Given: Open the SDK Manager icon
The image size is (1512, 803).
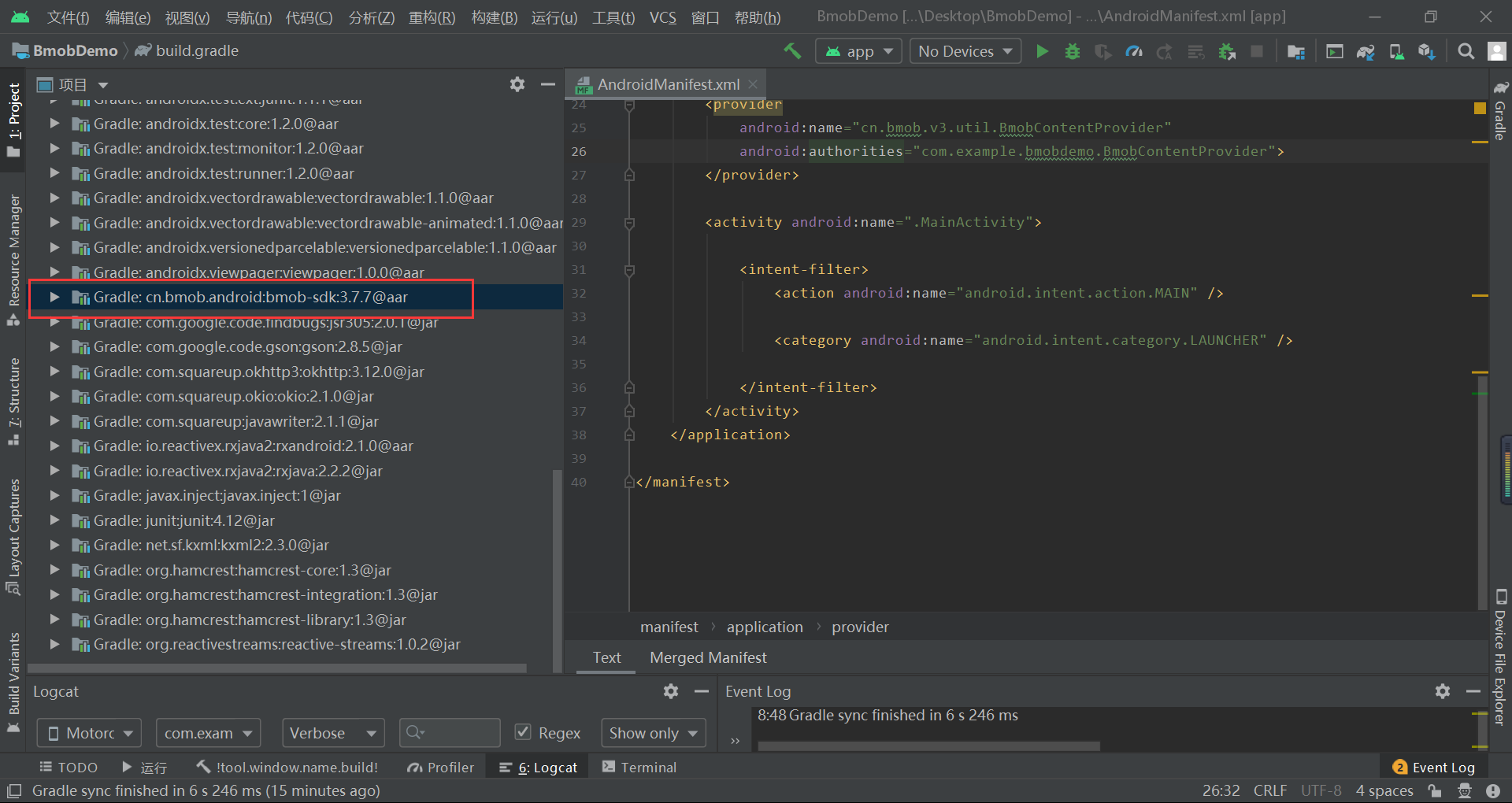Looking at the screenshot, I should point(1426,50).
